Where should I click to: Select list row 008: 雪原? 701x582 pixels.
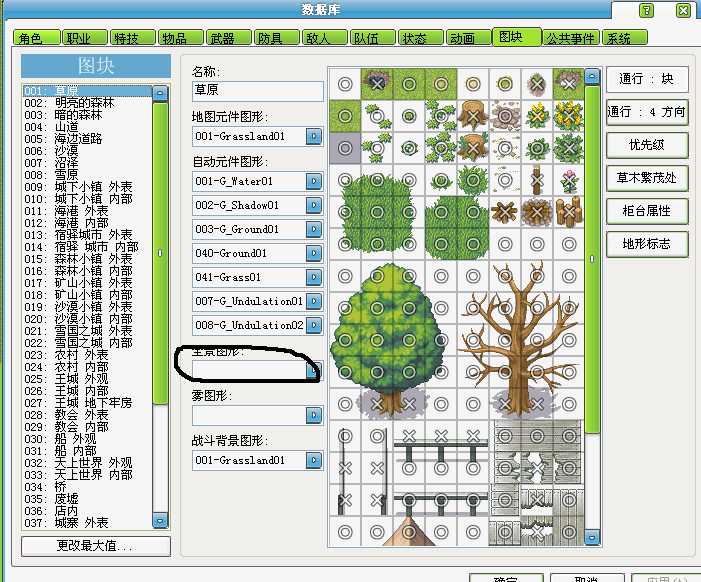pyautogui.click(x=87, y=175)
